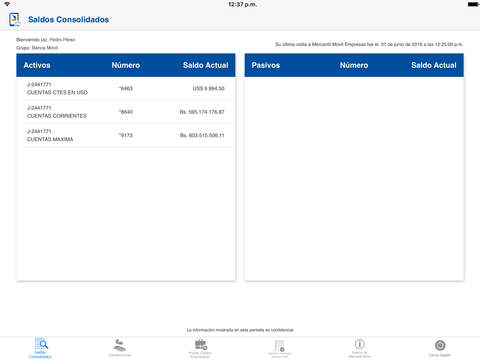Tap the account number *9173
The image size is (480, 360).
[x=126, y=135]
